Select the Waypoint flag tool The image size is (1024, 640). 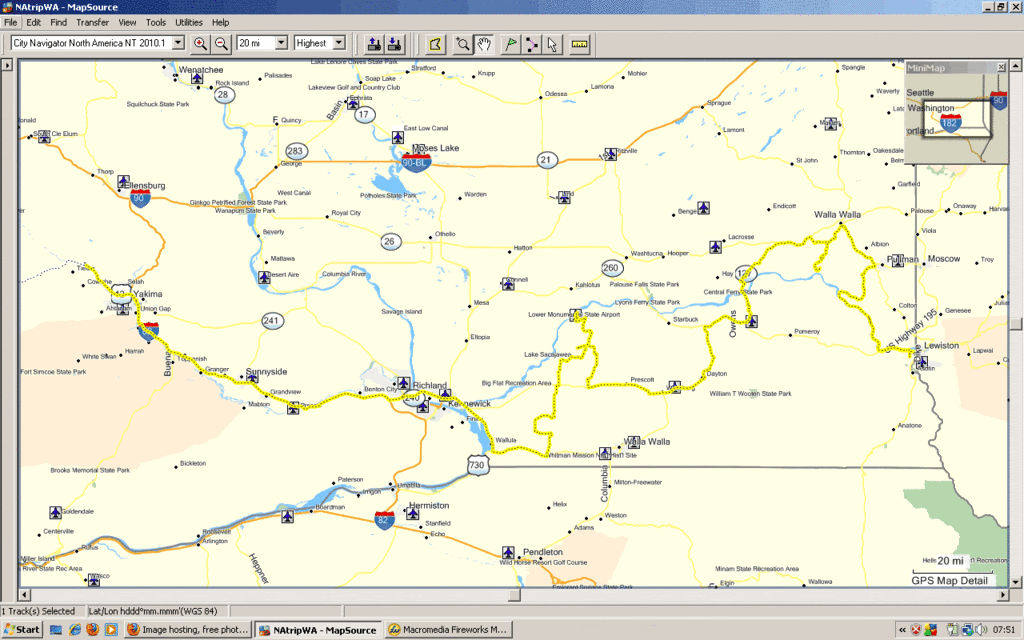pyautogui.click(x=510, y=44)
